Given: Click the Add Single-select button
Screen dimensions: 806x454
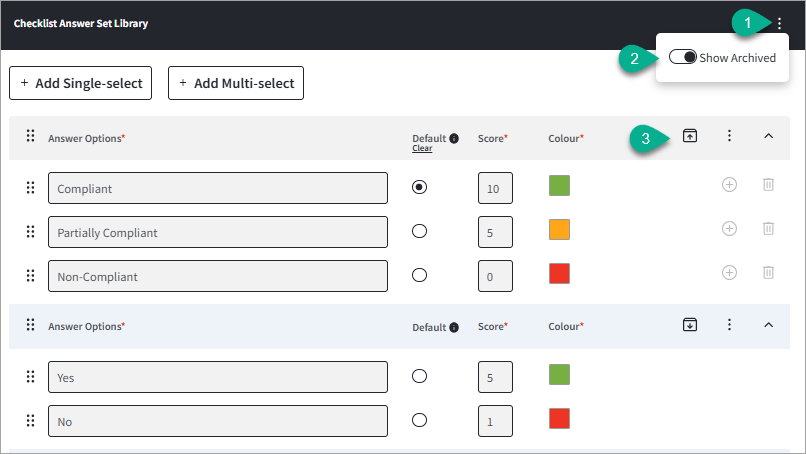Looking at the screenshot, I should [81, 83].
